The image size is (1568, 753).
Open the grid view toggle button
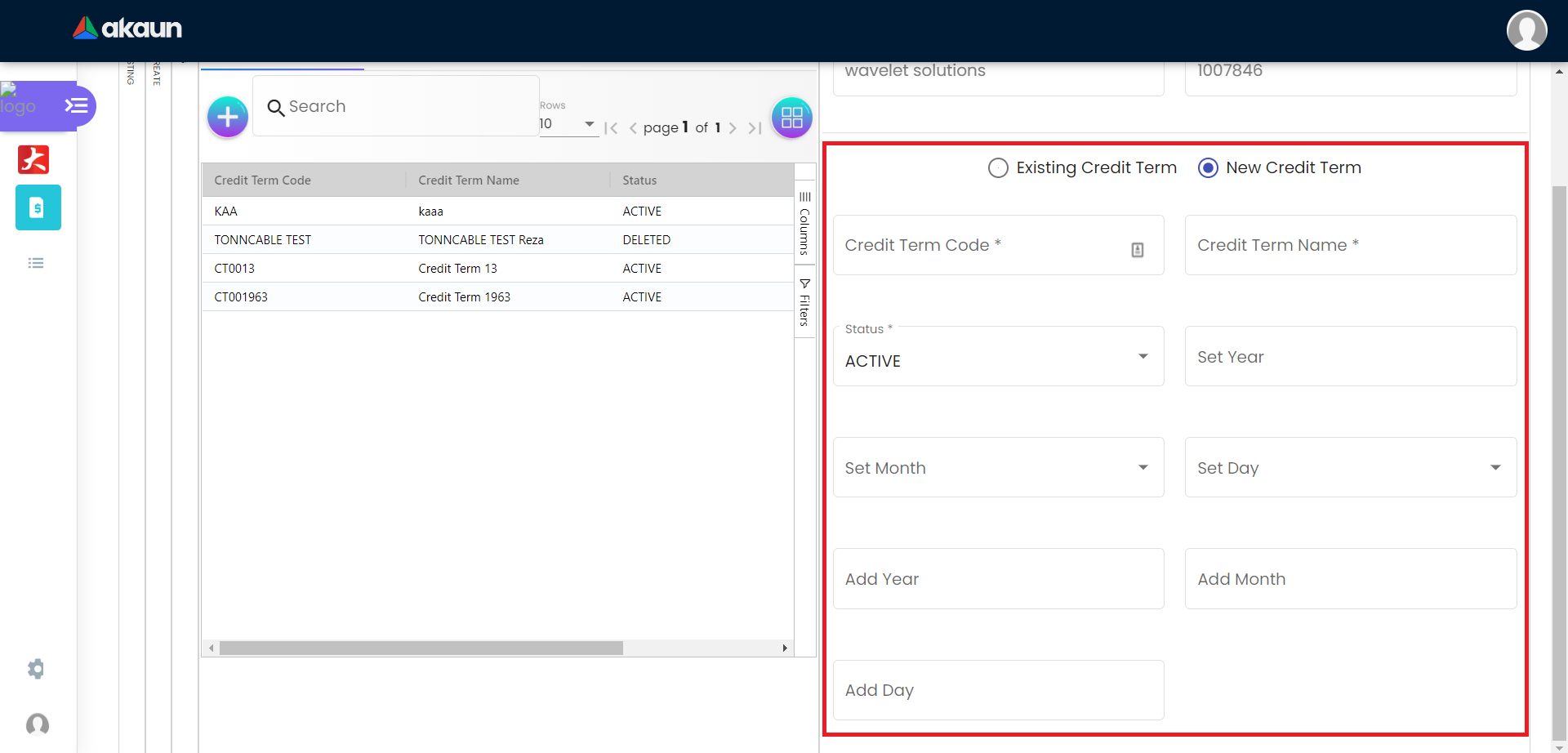click(x=791, y=118)
